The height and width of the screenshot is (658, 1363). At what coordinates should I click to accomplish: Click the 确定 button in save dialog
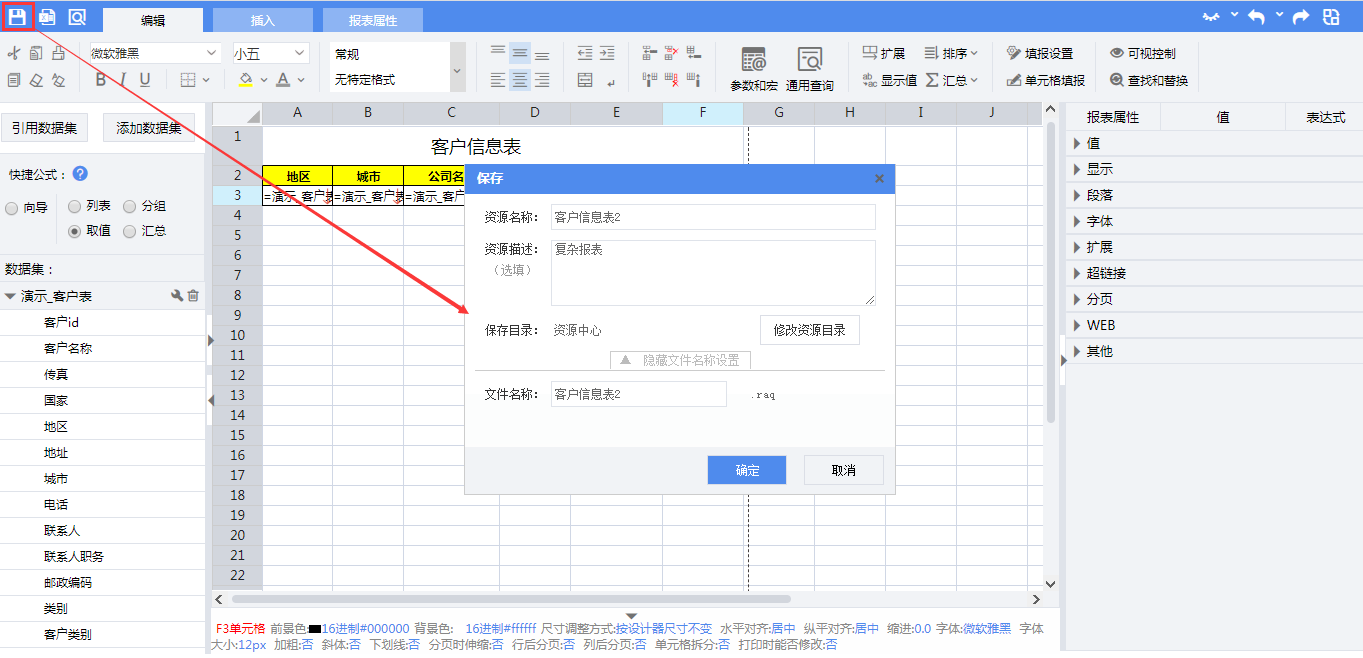pyautogui.click(x=746, y=470)
